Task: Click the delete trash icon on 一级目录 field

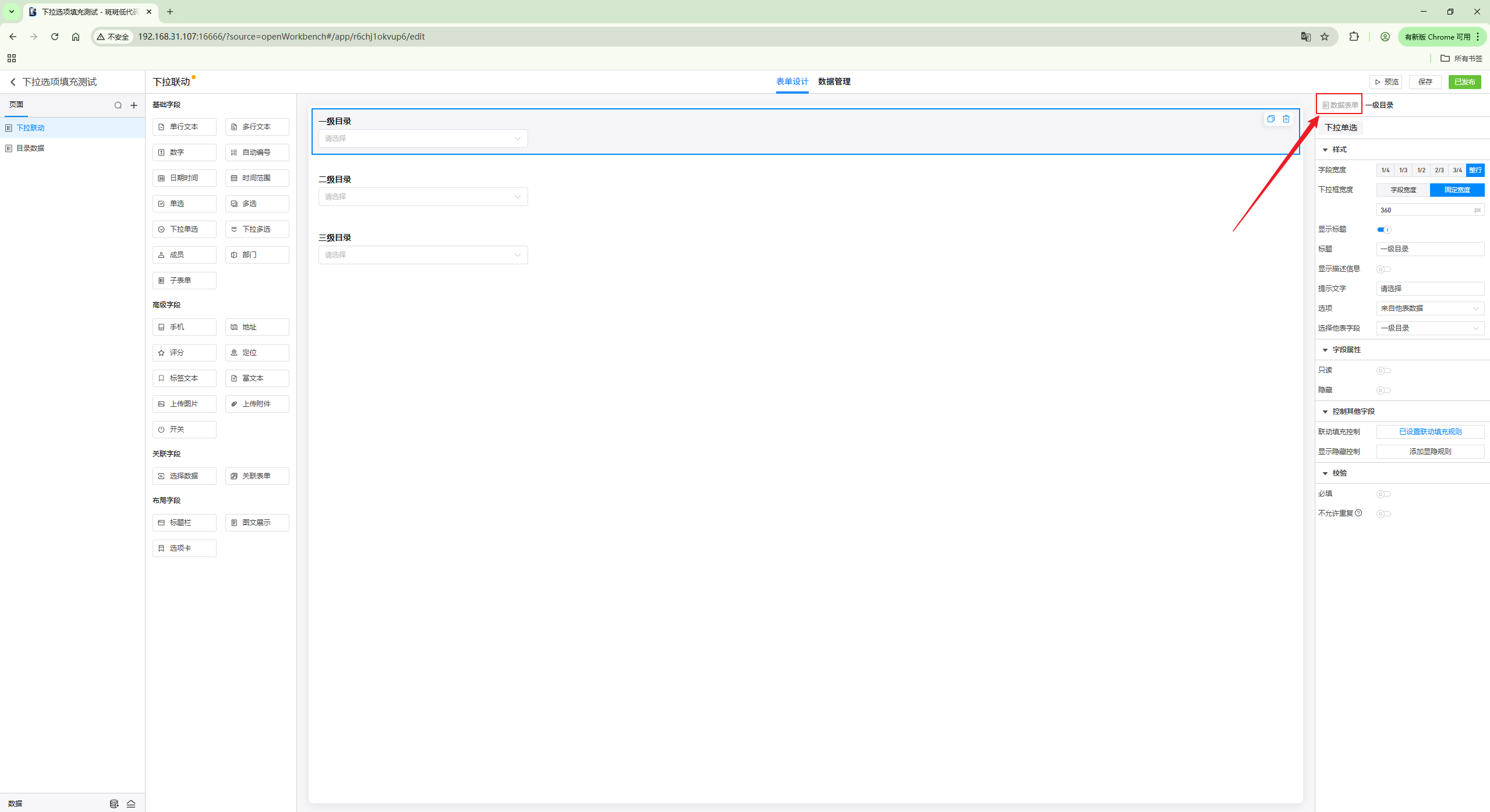Action: click(1286, 119)
